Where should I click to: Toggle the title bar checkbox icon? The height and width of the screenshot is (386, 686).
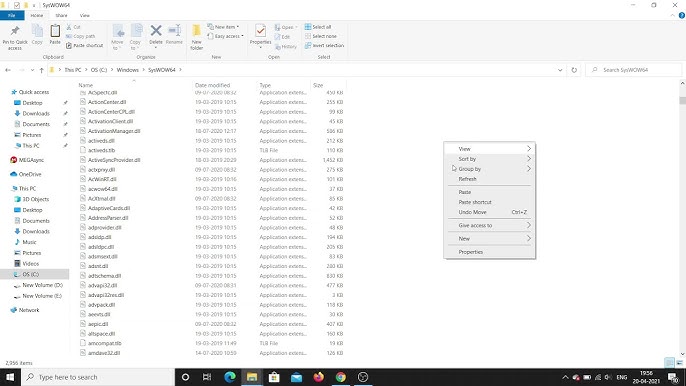click(17, 5)
